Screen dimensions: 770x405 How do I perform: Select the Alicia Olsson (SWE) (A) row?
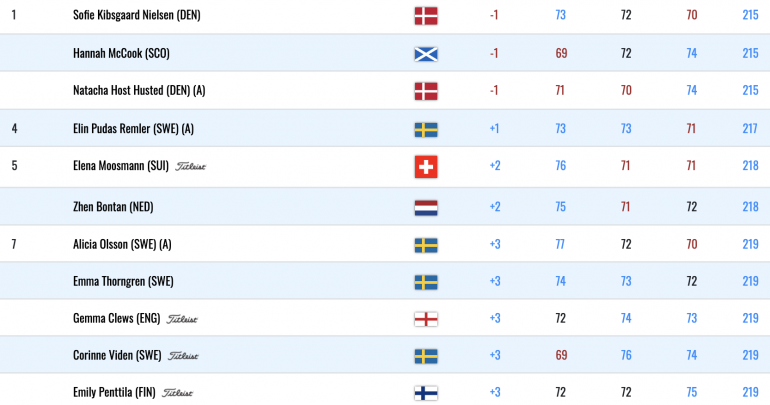[x=385, y=244]
